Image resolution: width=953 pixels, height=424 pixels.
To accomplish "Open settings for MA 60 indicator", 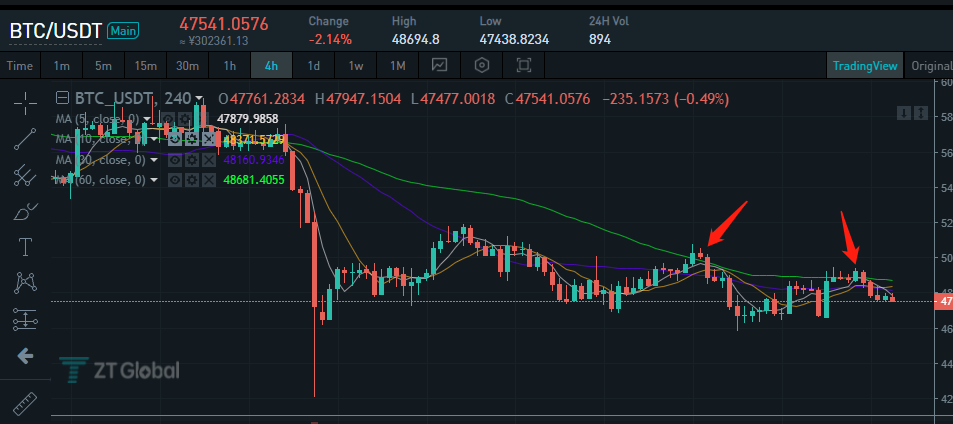I will tap(192, 180).
